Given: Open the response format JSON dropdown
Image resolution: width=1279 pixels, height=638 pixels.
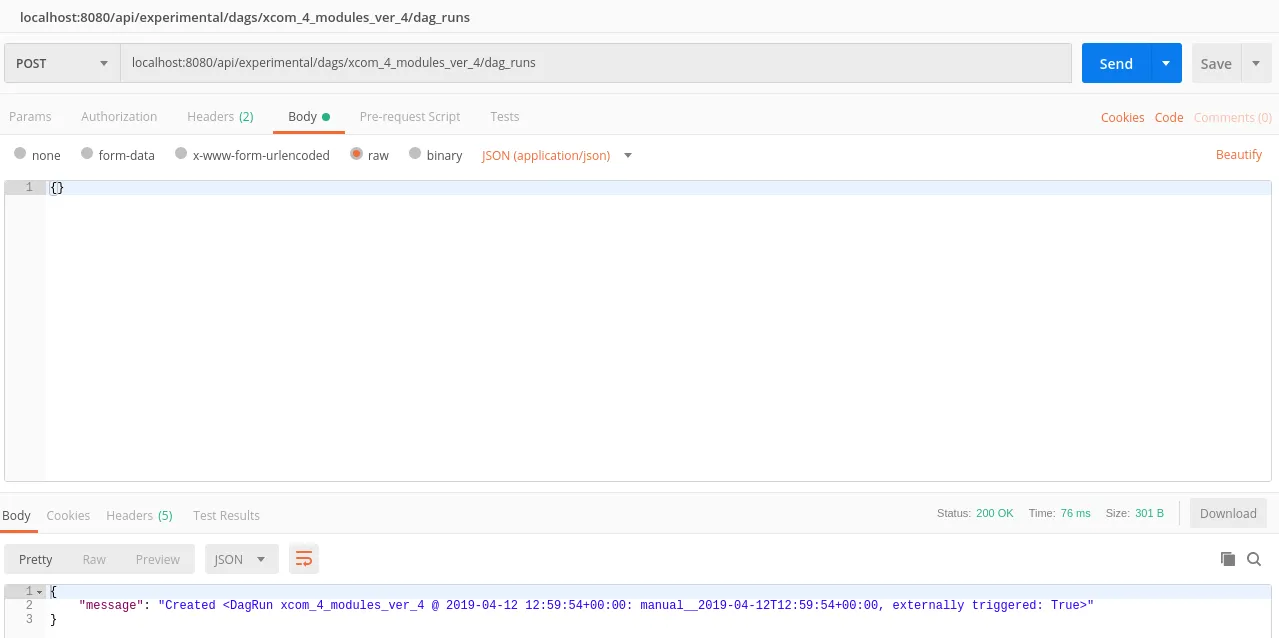Looking at the screenshot, I should click(242, 559).
